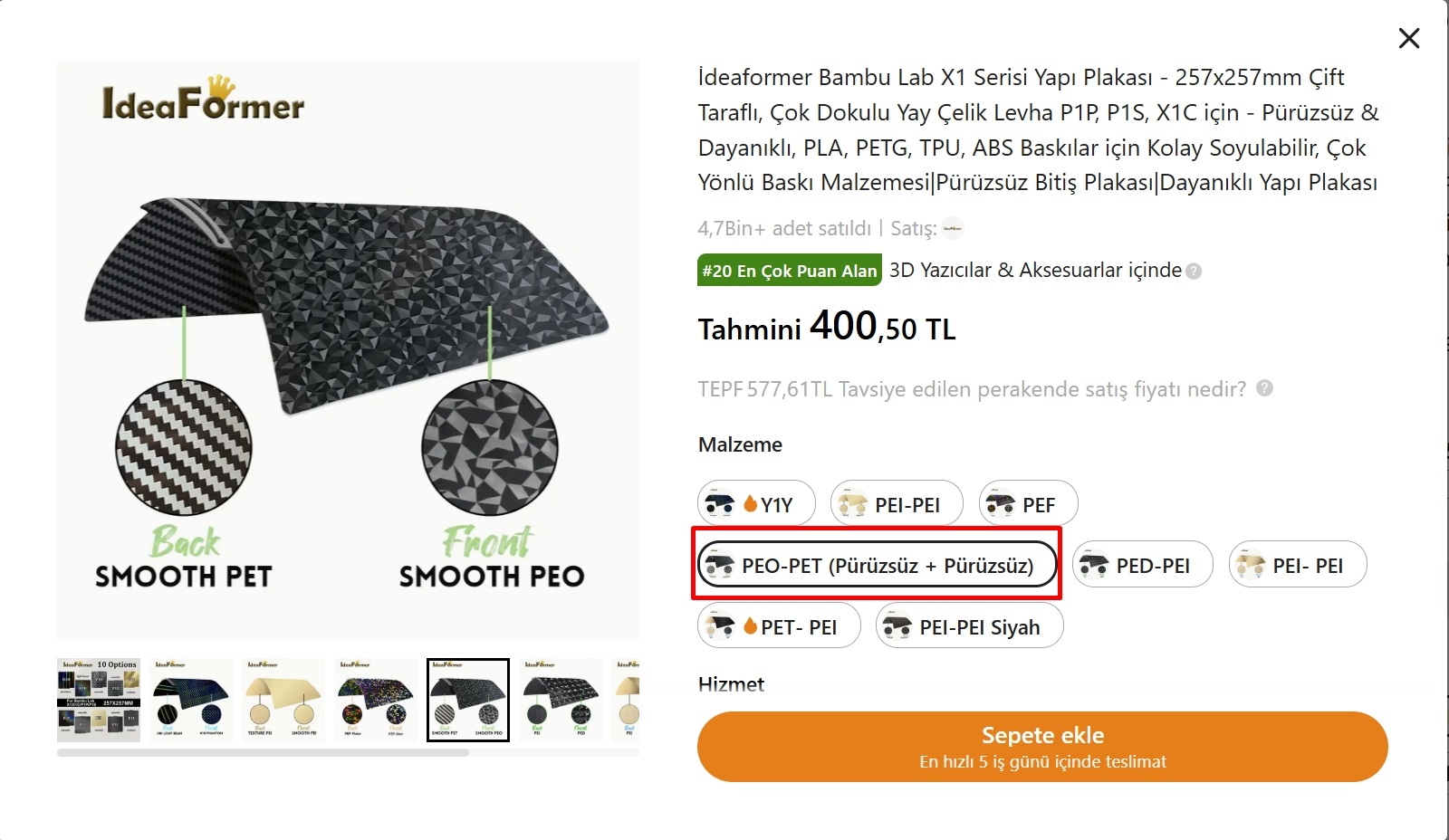Select the PEI/PED black plate thumbnail
The width and height of the screenshot is (1449, 840).
pyautogui.click(x=561, y=700)
